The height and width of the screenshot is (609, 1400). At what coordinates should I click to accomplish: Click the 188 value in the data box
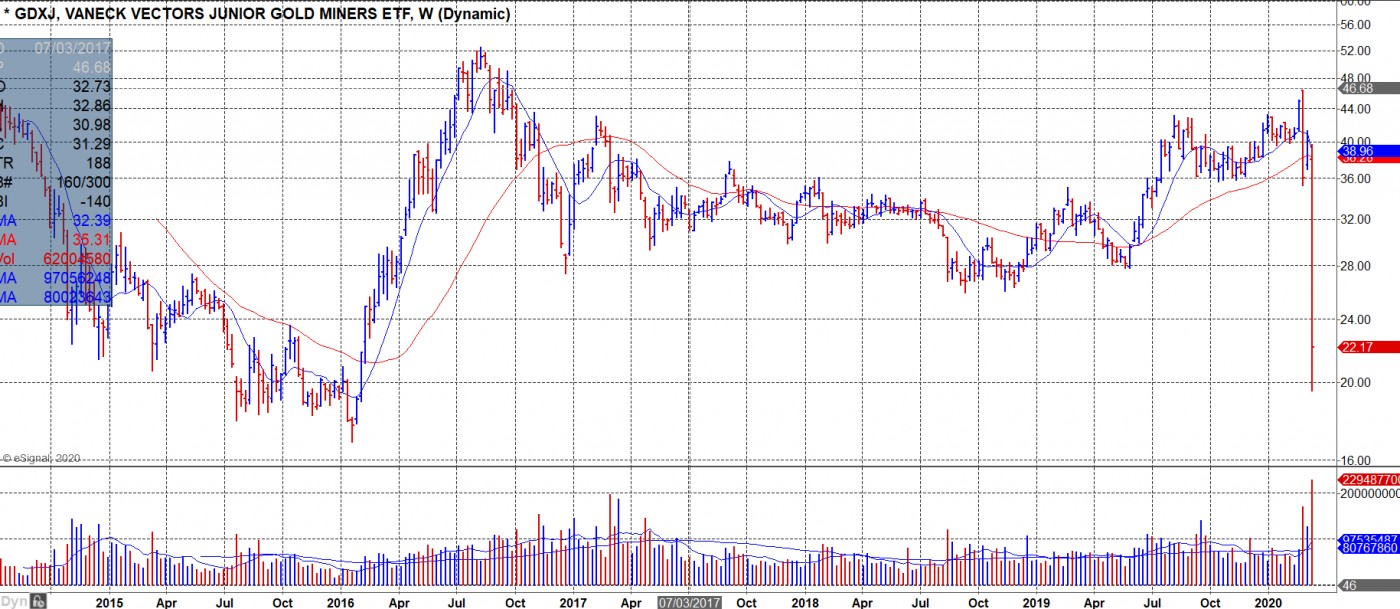click(98, 163)
